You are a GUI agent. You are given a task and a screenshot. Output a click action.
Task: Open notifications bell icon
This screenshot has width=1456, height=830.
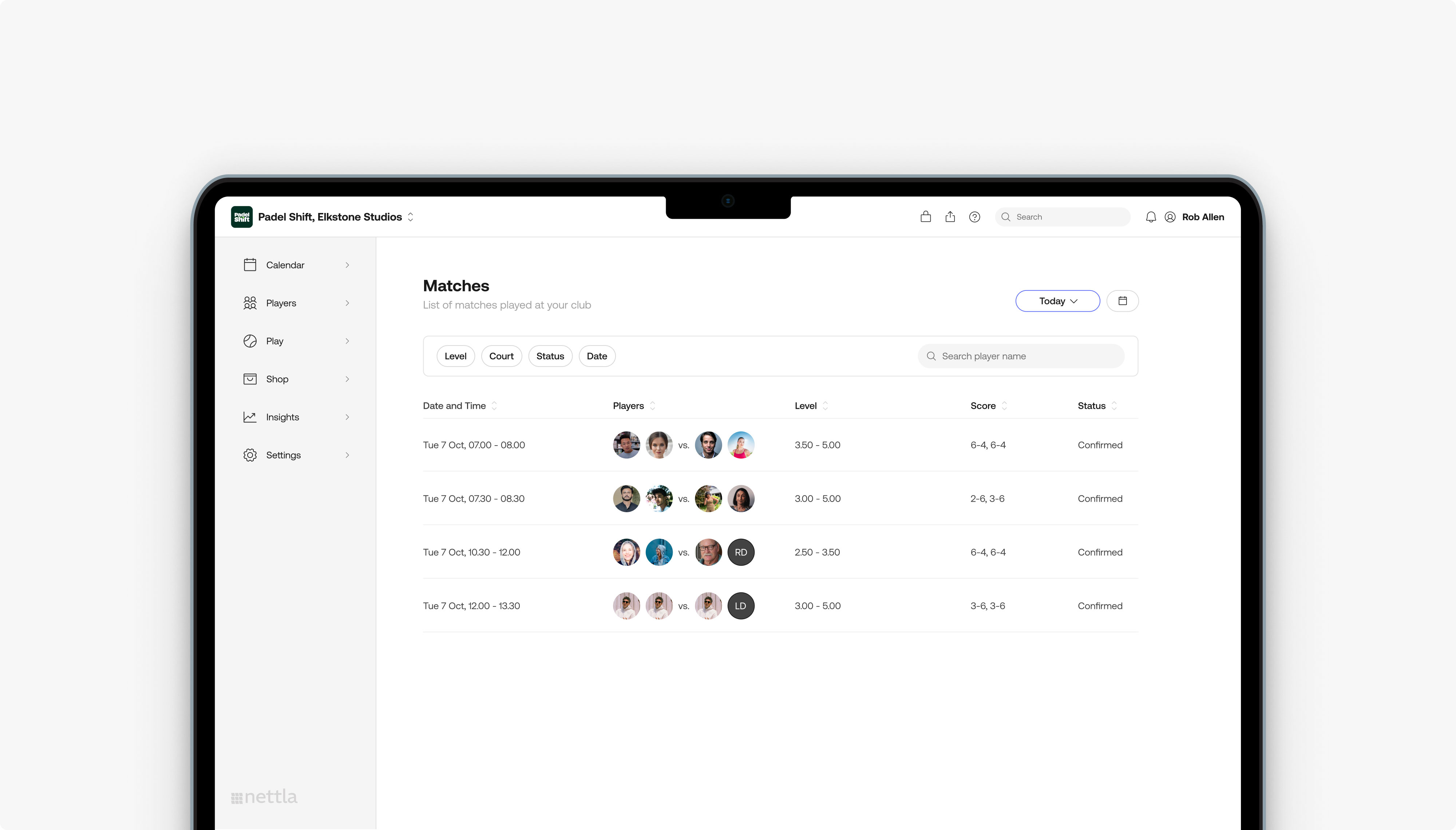tap(1151, 217)
